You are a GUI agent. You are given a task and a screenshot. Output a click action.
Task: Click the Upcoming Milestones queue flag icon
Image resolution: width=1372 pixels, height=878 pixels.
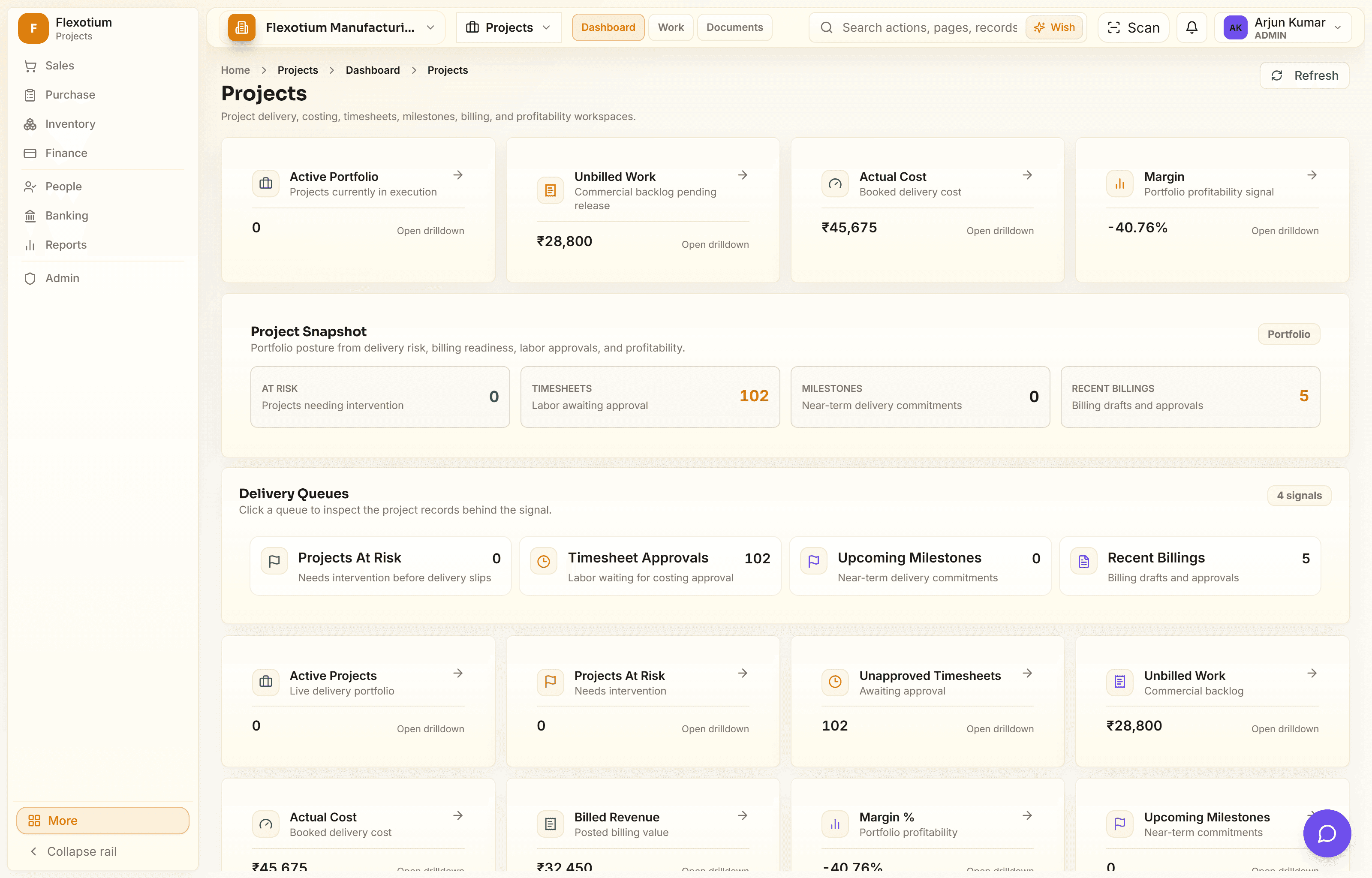pyautogui.click(x=814, y=562)
